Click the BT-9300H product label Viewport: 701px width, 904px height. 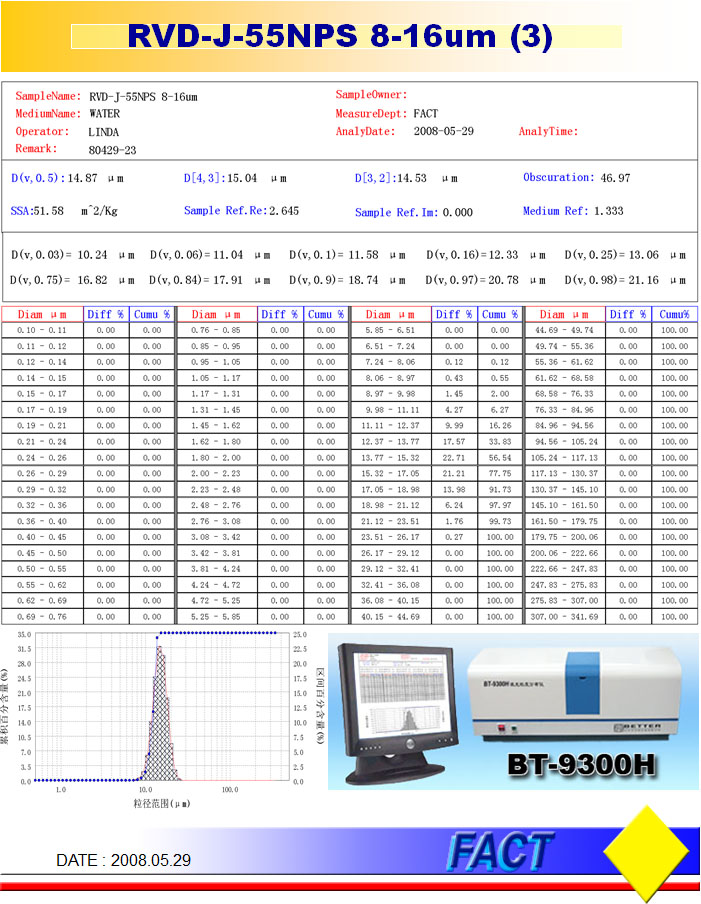581,765
